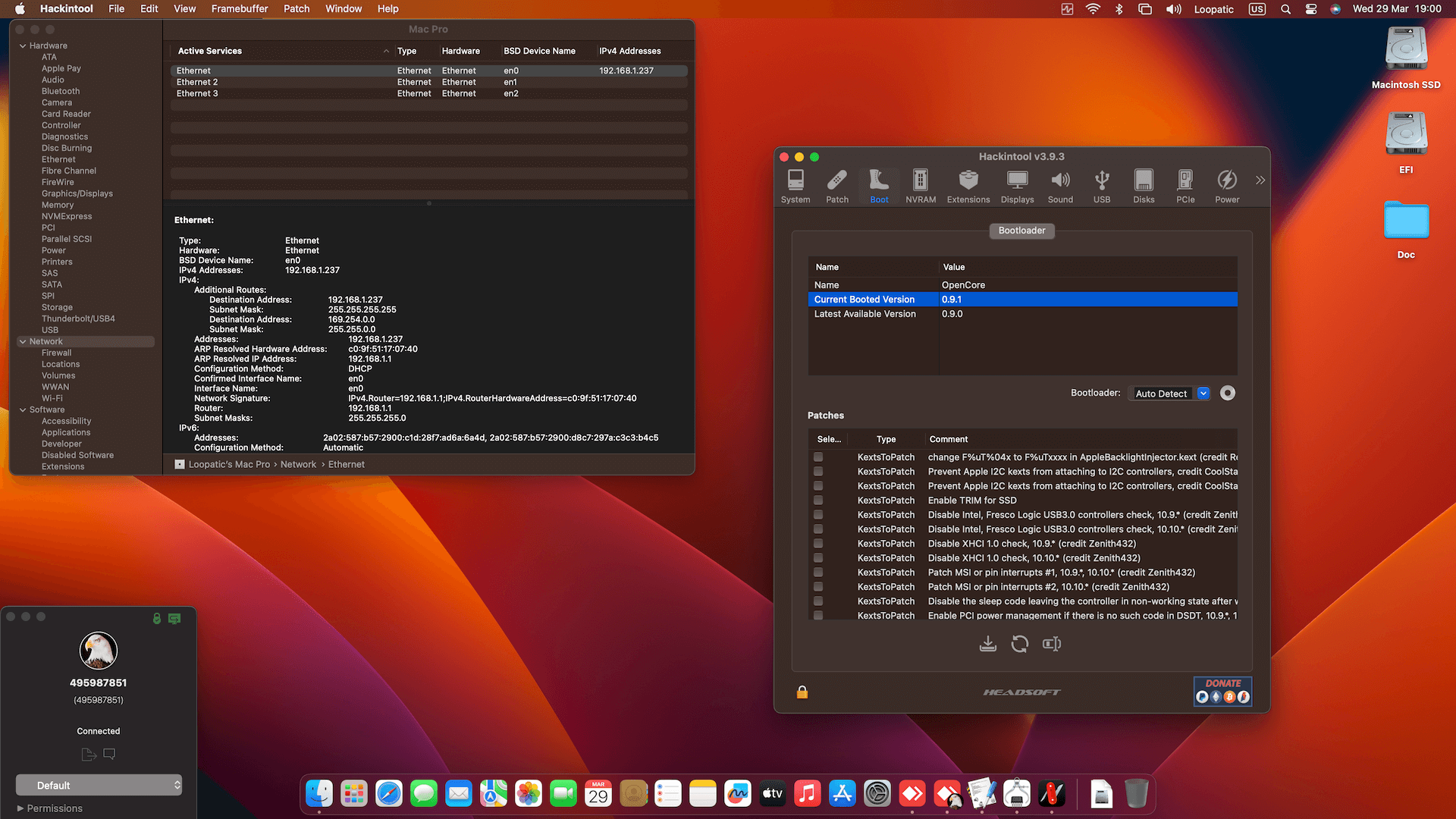Open the Sound section of Hackintool

pos(1059,184)
